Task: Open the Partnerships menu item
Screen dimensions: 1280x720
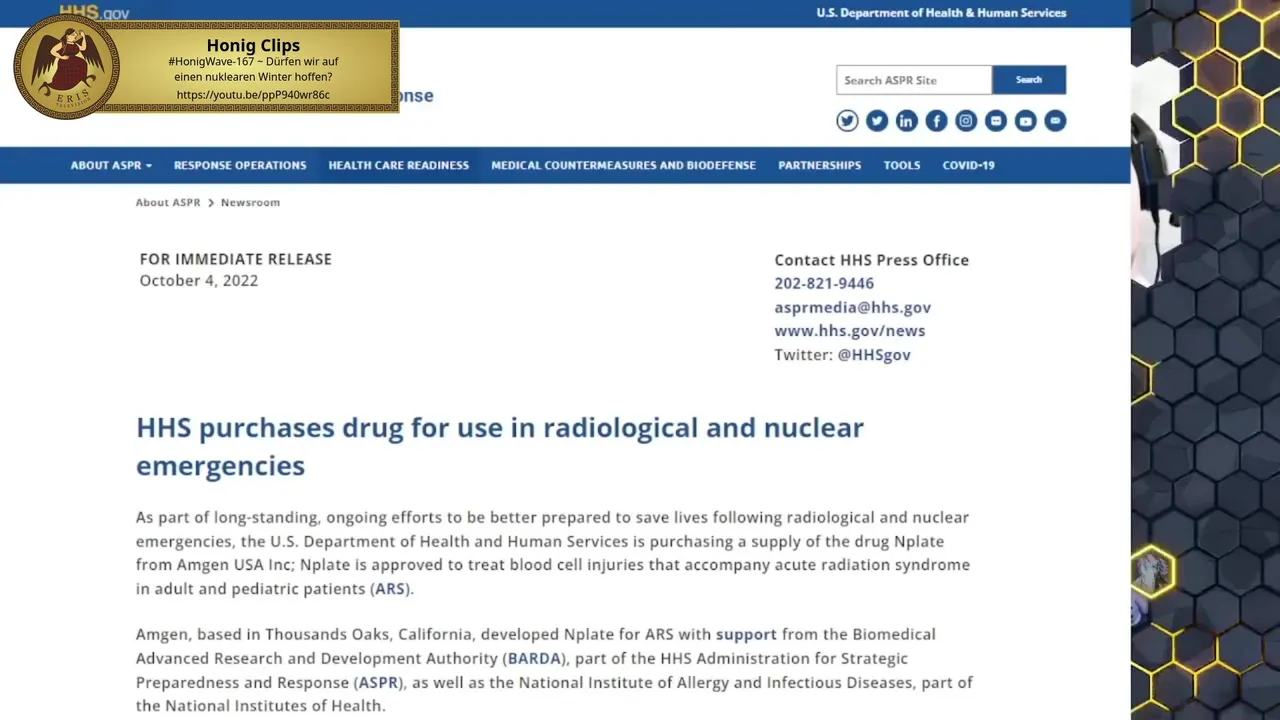Action: click(819, 165)
